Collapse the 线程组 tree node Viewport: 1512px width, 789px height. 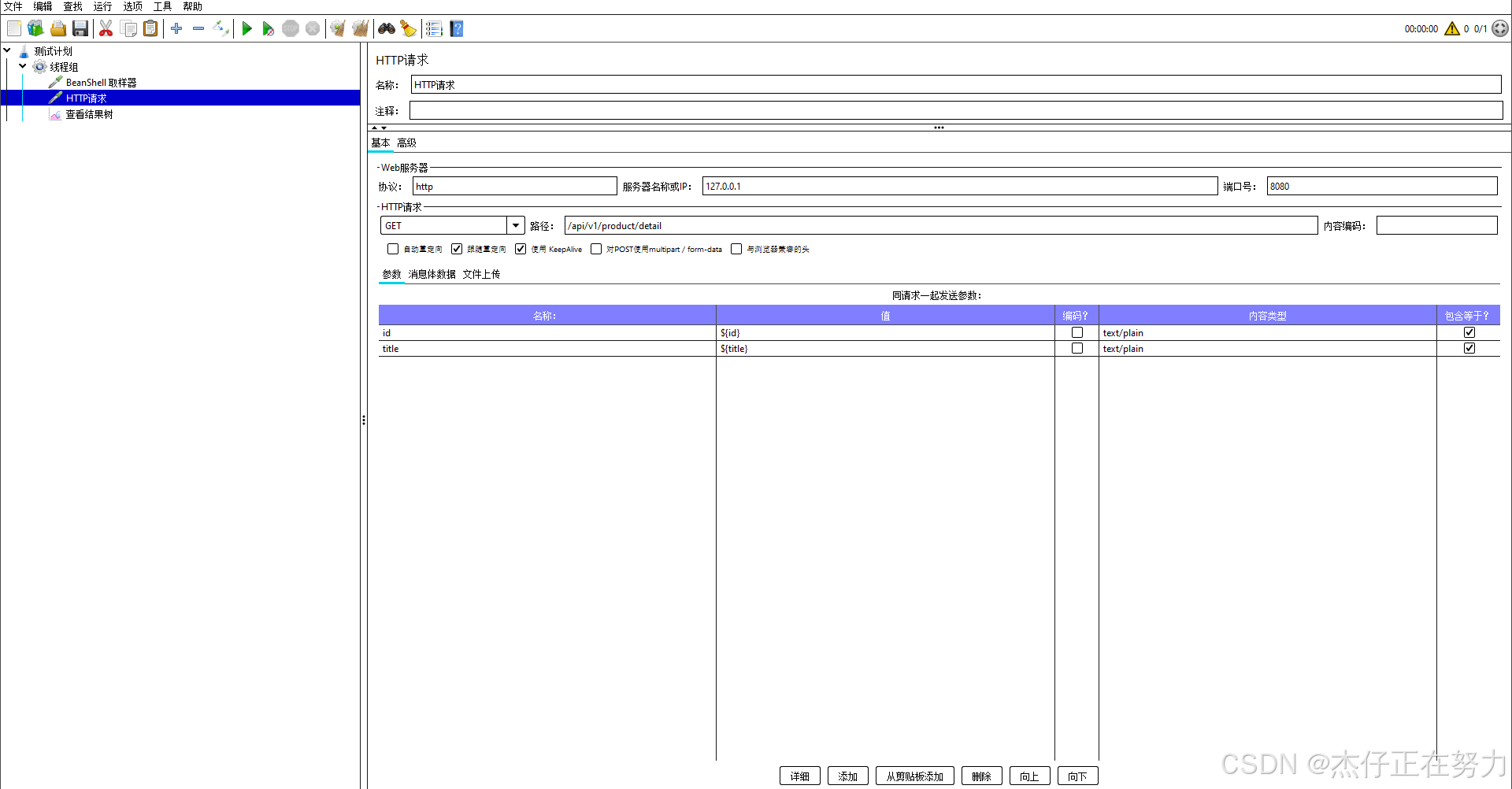[23, 66]
